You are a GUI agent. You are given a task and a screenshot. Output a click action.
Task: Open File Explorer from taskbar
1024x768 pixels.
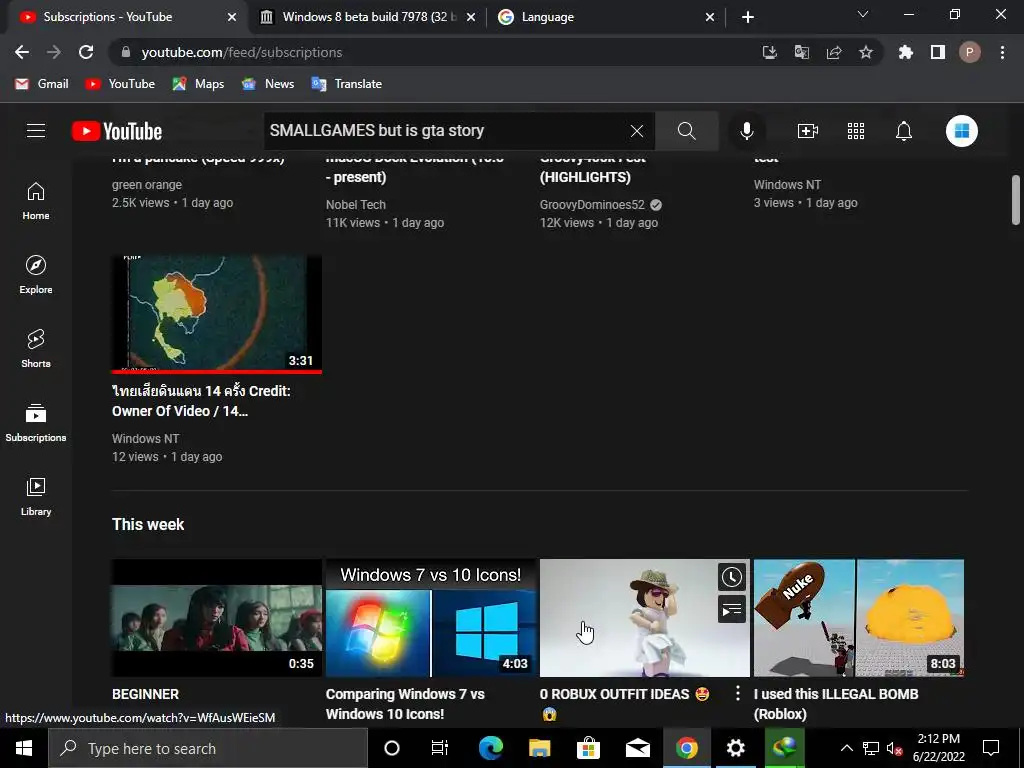pos(539,748)
